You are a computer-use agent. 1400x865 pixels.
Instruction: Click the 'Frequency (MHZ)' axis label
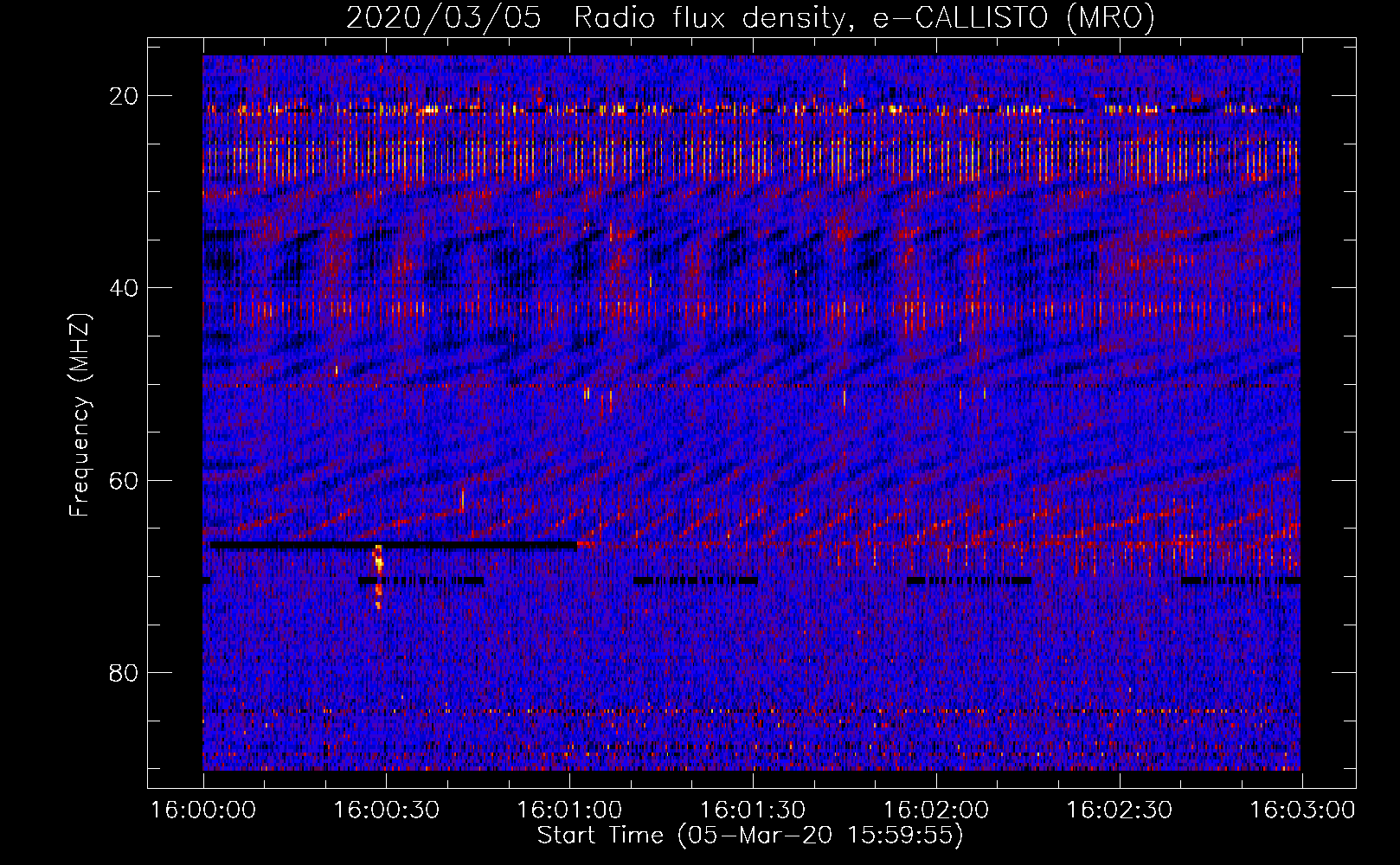point(79,414)
